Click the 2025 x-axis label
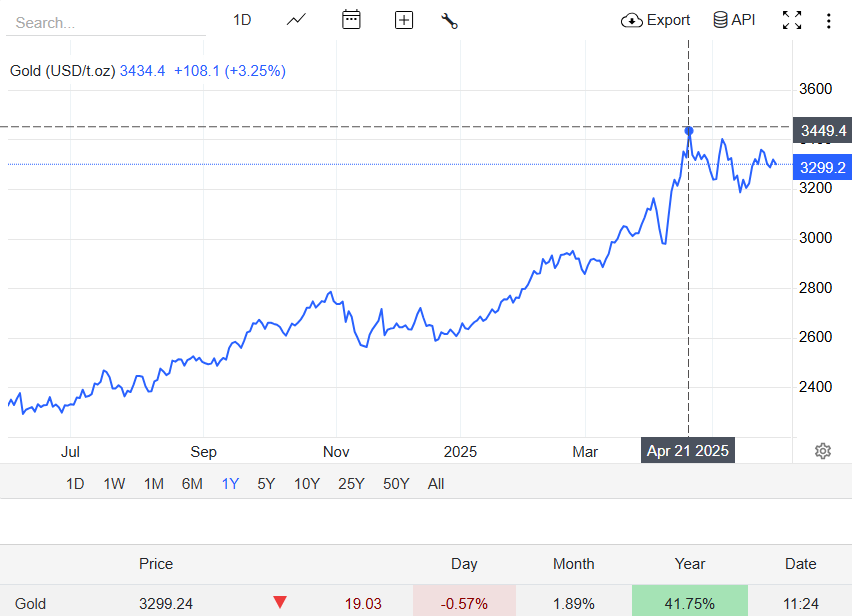Image resolution: width=852 pixels, height=616 pixels. [x=460, y=451]
